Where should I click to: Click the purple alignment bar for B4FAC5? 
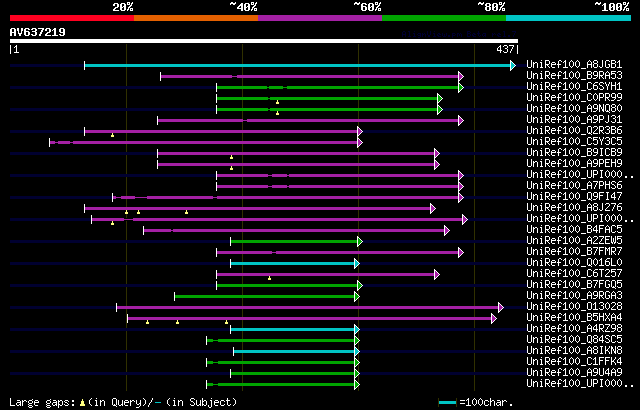pos(294,230)
